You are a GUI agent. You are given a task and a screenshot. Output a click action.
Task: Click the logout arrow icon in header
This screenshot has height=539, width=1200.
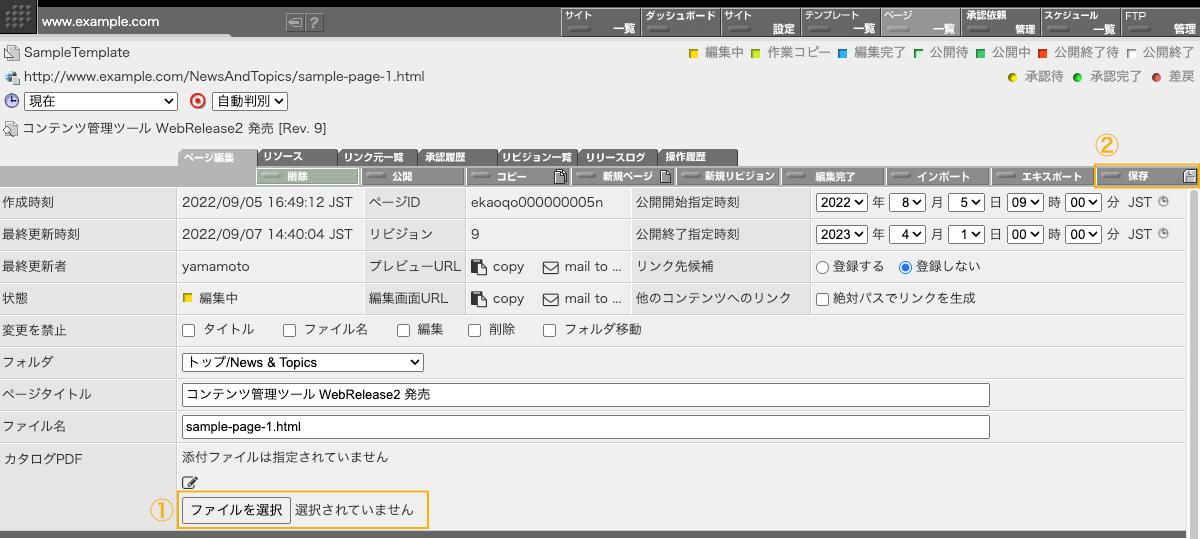(x=295, y=21)
